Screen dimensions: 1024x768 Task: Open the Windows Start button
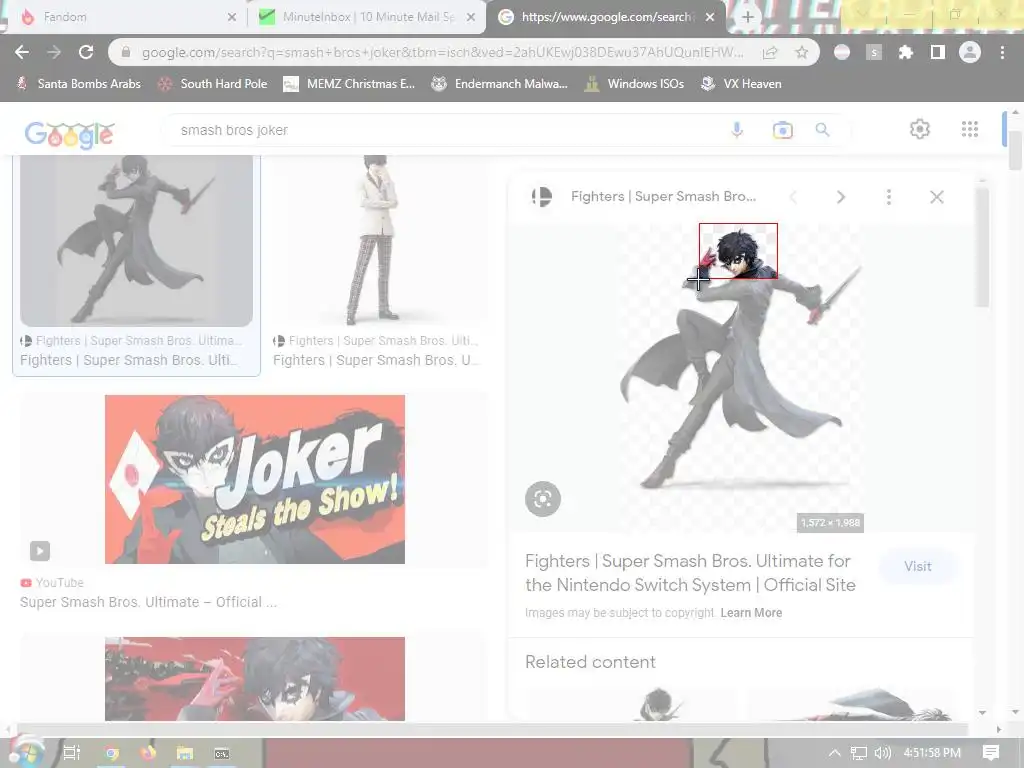pyautogui.click(x=25, y=752)
